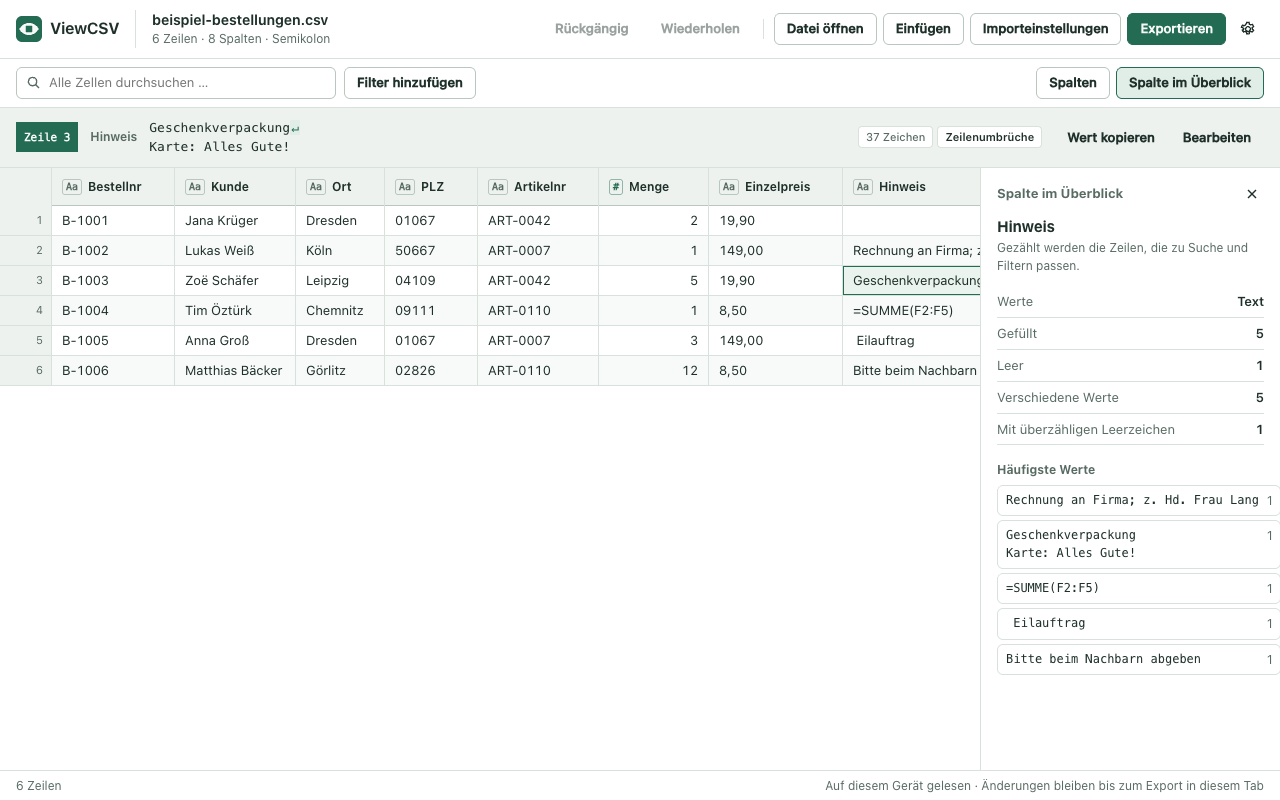Image resolution: width=1280 pixels, height=800 pixels.
Task: Click the Exportieren button
Action: [x=1176, y=29]
